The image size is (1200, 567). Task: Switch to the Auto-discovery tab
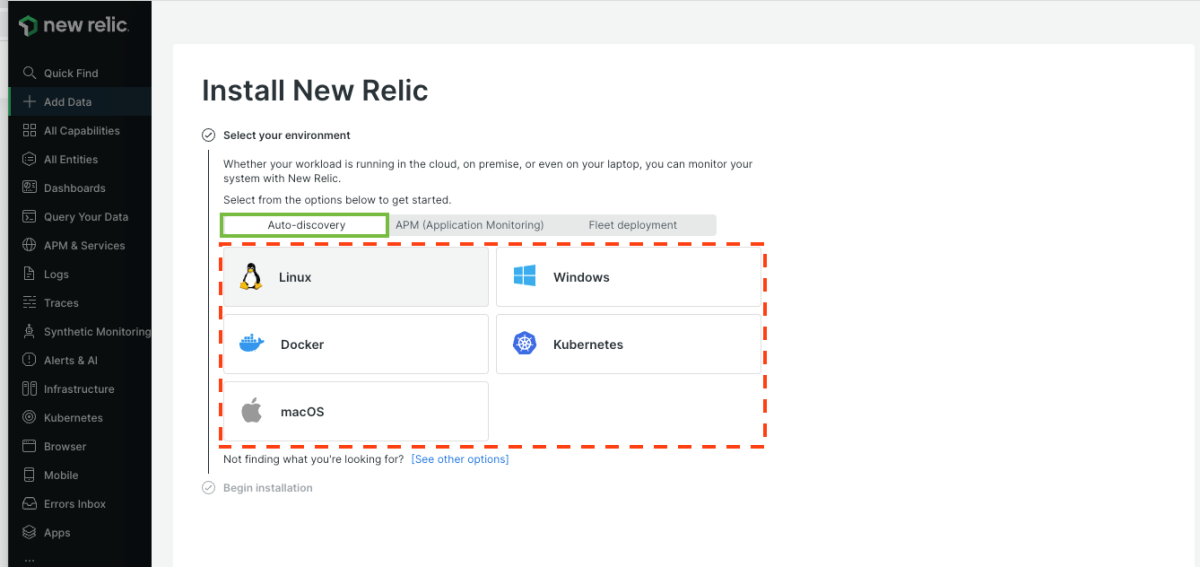pos(305,225)
